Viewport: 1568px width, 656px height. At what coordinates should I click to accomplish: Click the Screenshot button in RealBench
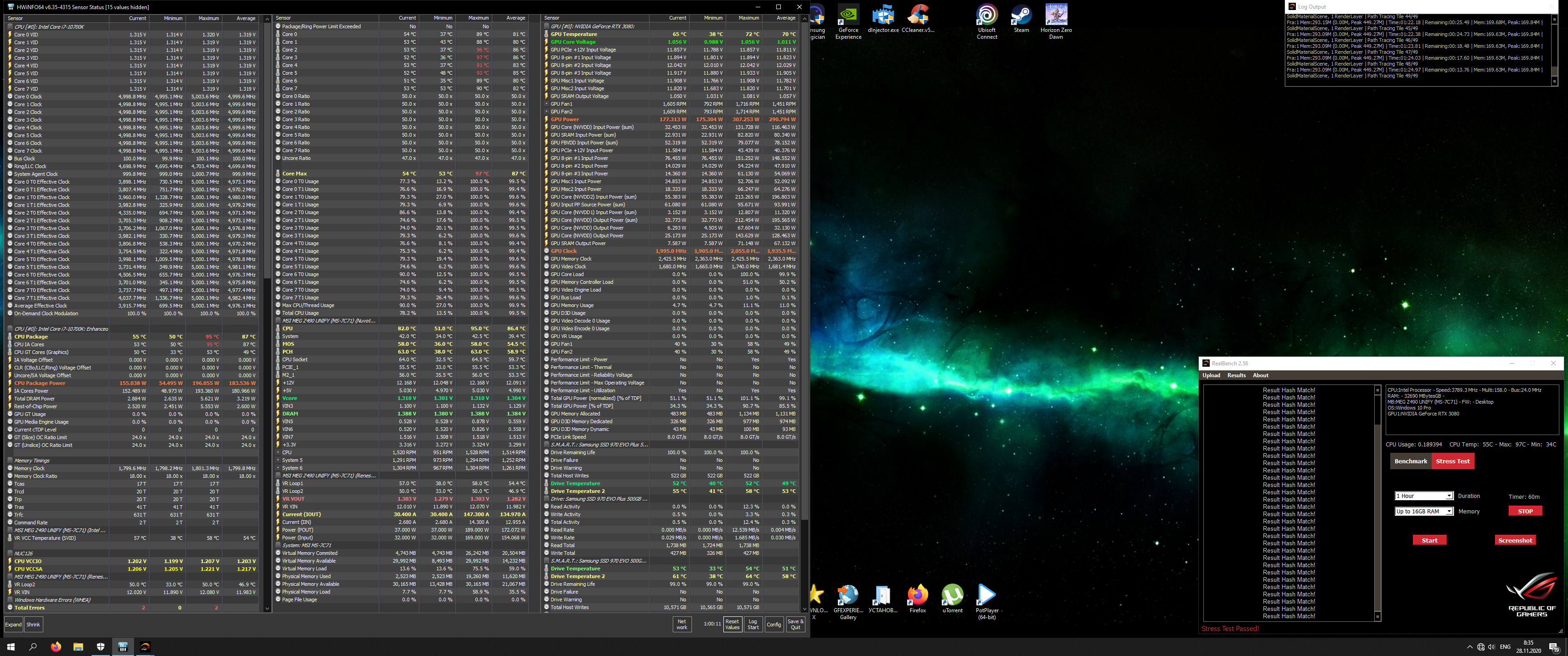tap(1514, 540)
